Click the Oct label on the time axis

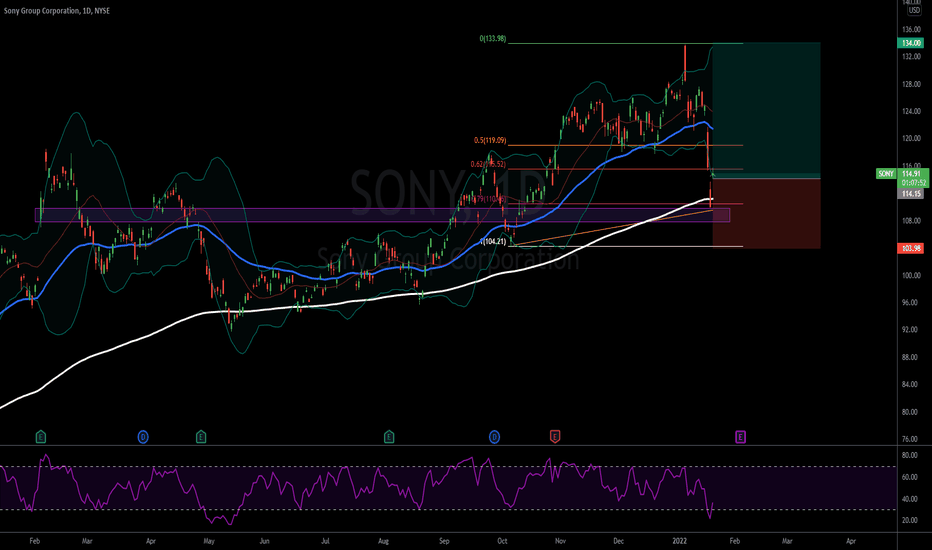pos(502,541)
